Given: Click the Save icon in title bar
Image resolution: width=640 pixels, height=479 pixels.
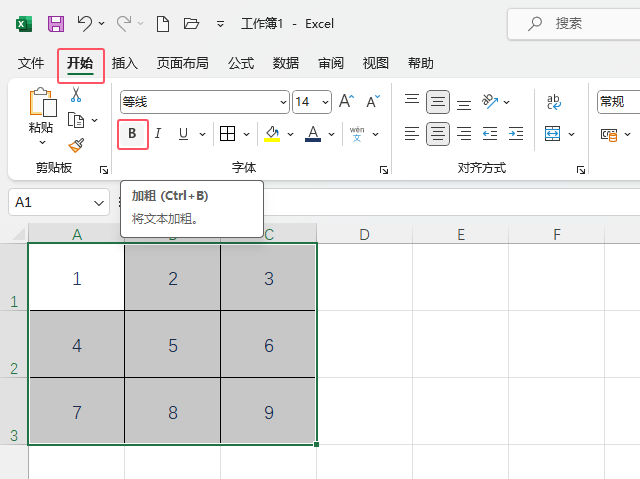Looking at the screenshot, I should pyautogui.click(x=56, y=24).
